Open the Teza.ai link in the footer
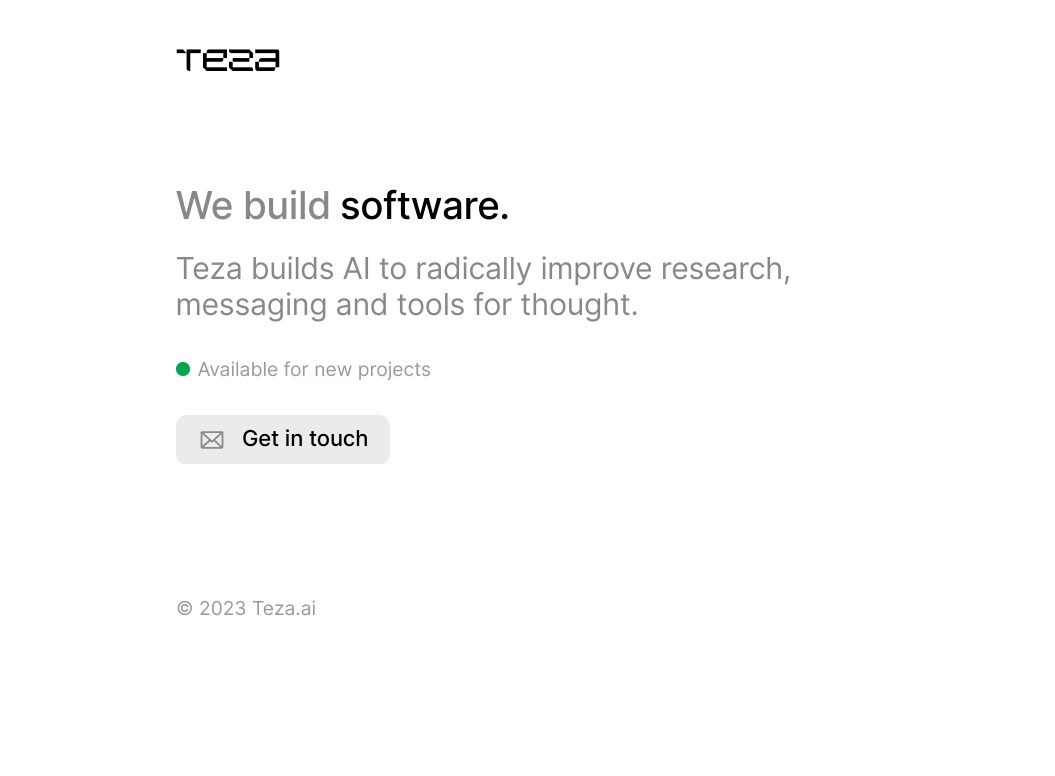This screenshot has width=1055, height=776. 283,608
